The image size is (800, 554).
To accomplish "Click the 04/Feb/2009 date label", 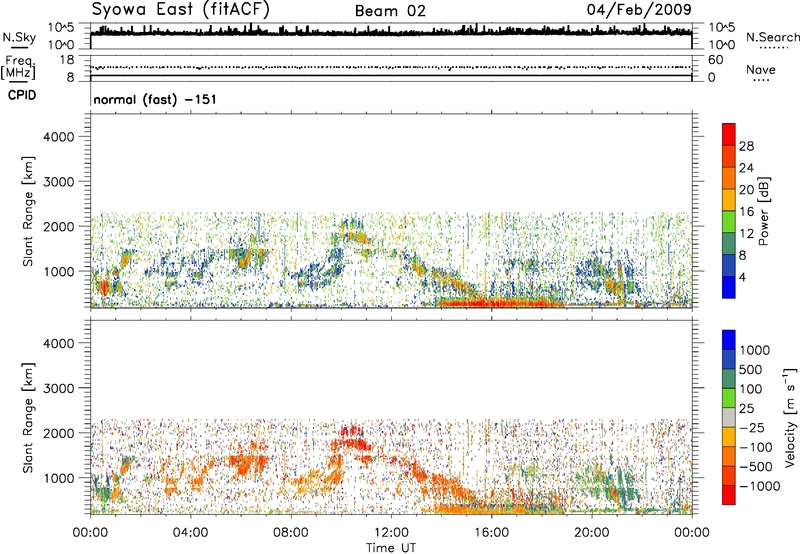I will [x=639, y=10].
